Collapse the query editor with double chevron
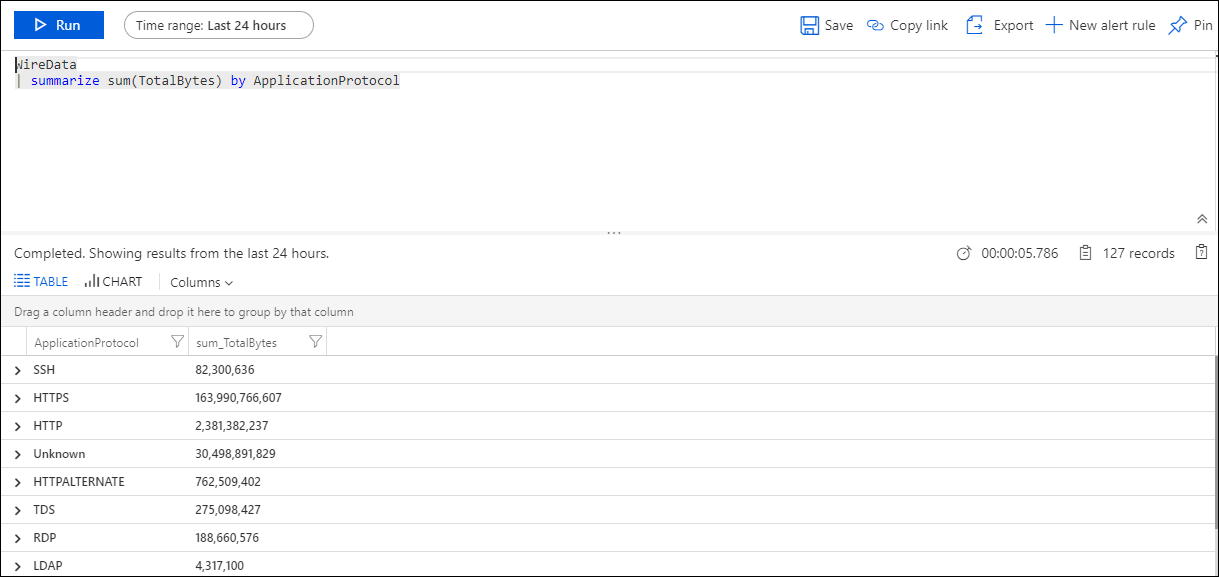The width and height of the screenshot is (1219, 577). 1202,219
